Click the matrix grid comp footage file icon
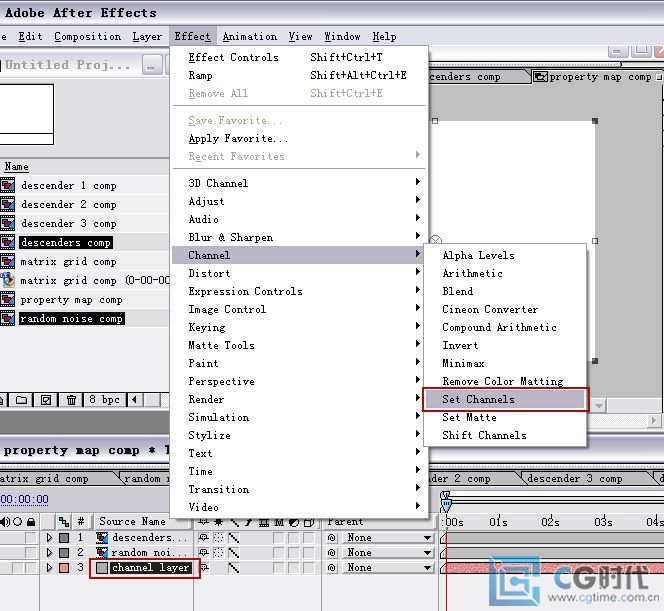Viewport: 664px width, 611px height. [8, 280]
